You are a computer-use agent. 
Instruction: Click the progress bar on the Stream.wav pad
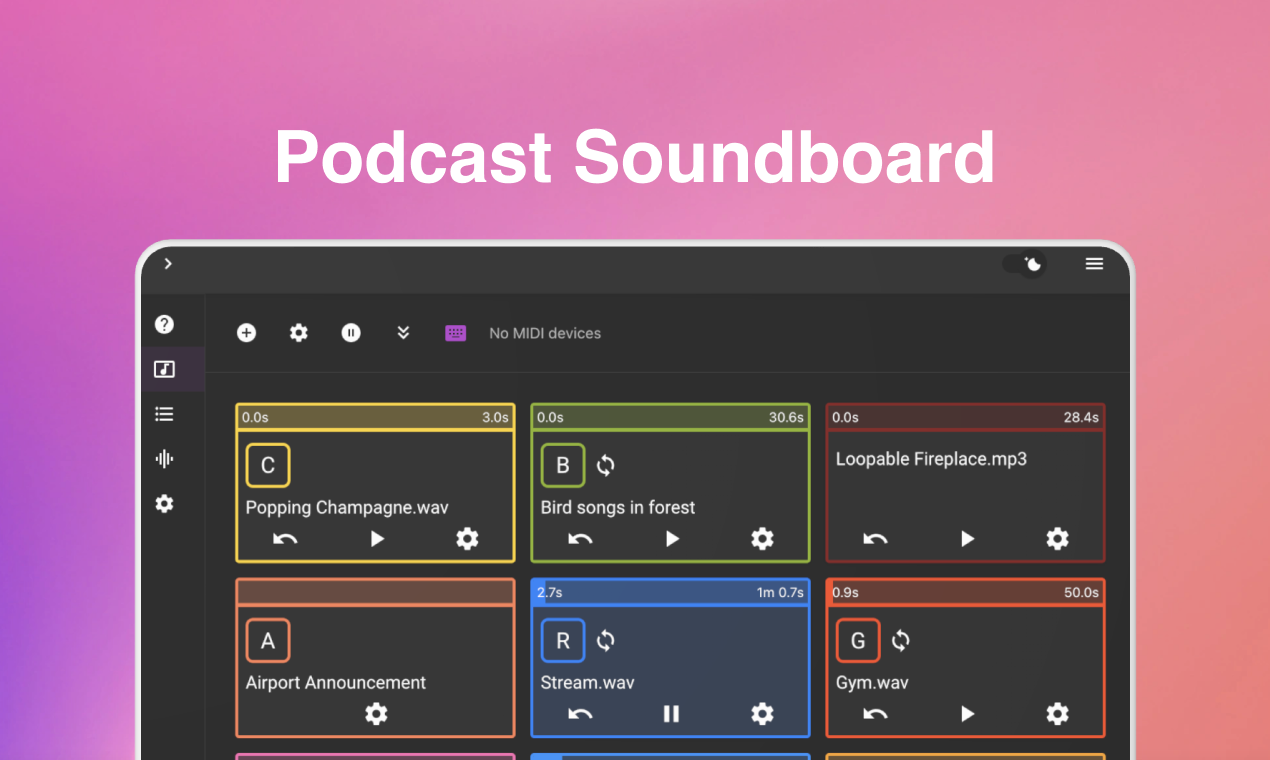tap(670, 592)
